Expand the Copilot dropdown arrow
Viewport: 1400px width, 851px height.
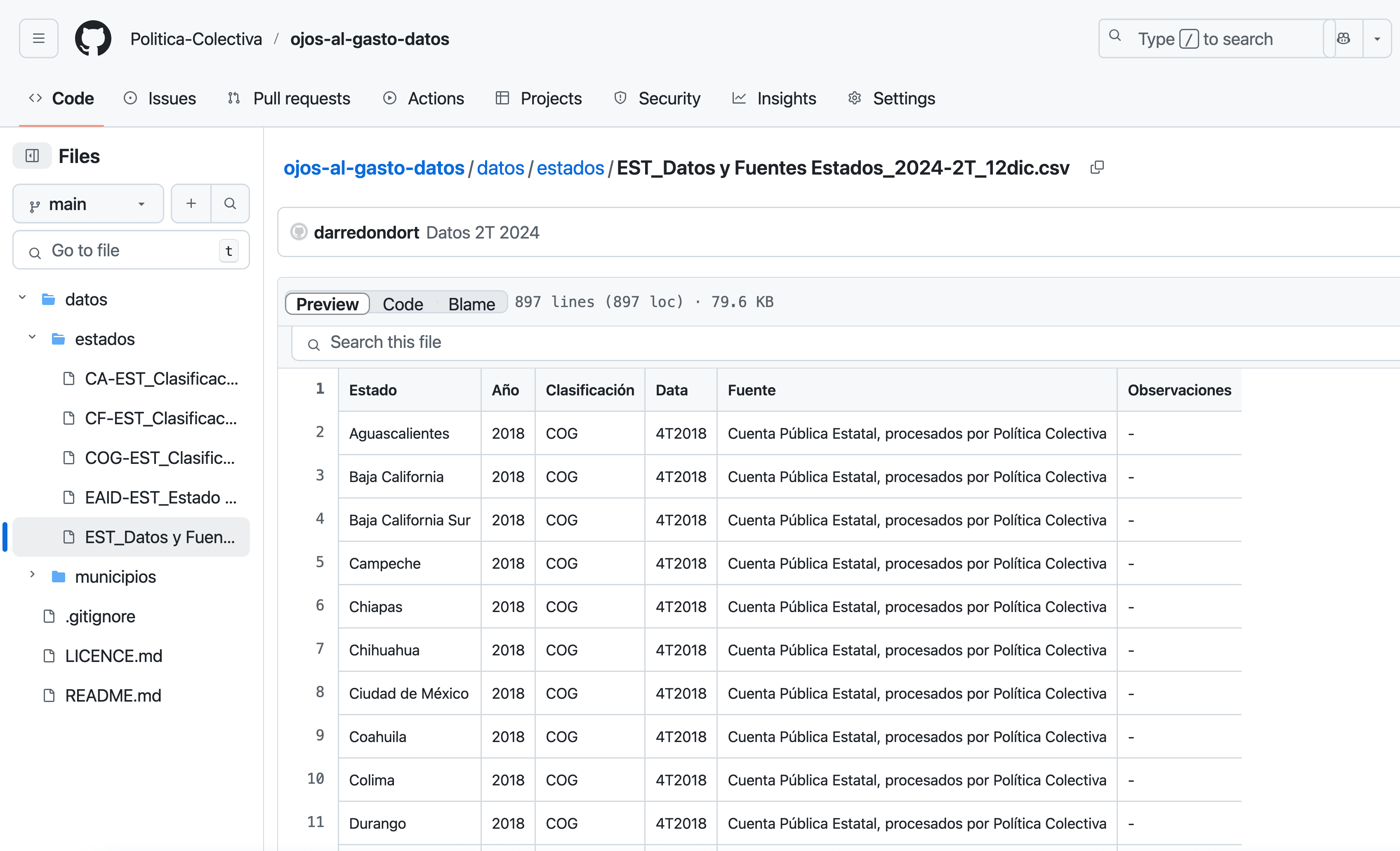point(1377,39)
